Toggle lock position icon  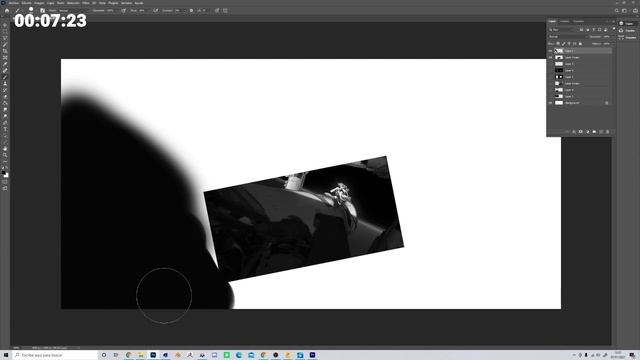coord(569,44)
